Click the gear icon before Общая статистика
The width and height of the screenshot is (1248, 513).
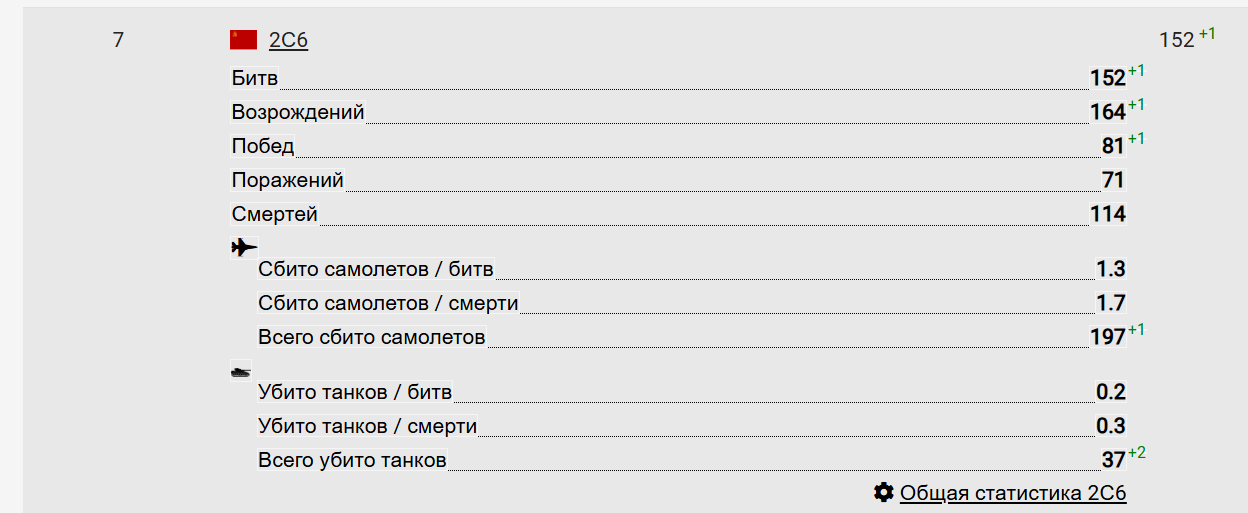click(x=883, y=492)
